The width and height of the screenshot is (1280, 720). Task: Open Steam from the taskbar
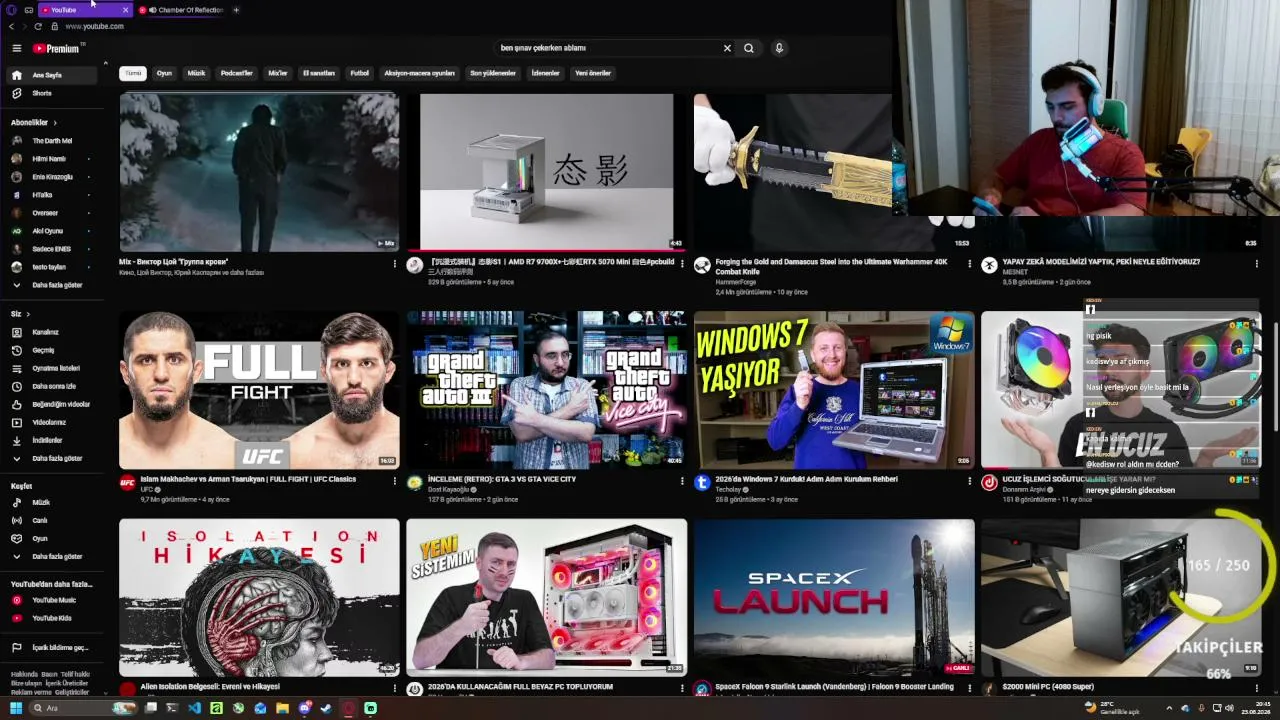point(326,708)
